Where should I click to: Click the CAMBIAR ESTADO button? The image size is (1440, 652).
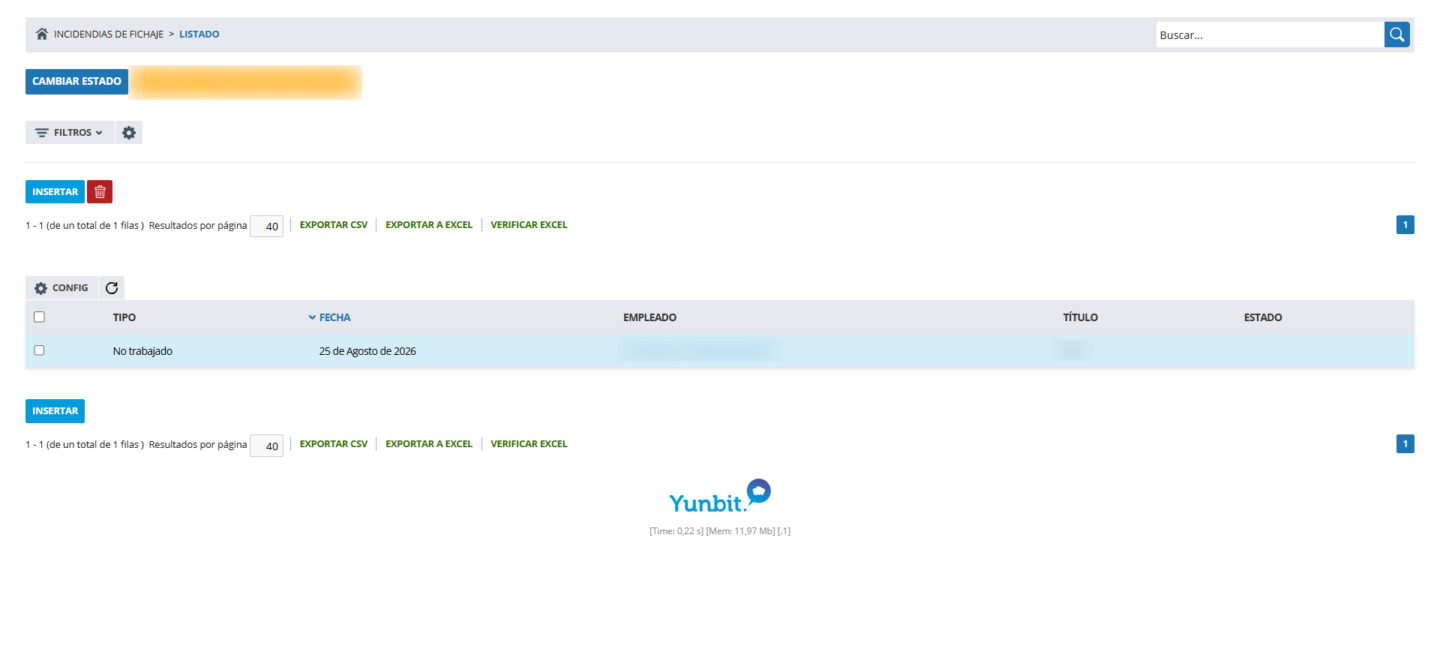click(77, 81)
